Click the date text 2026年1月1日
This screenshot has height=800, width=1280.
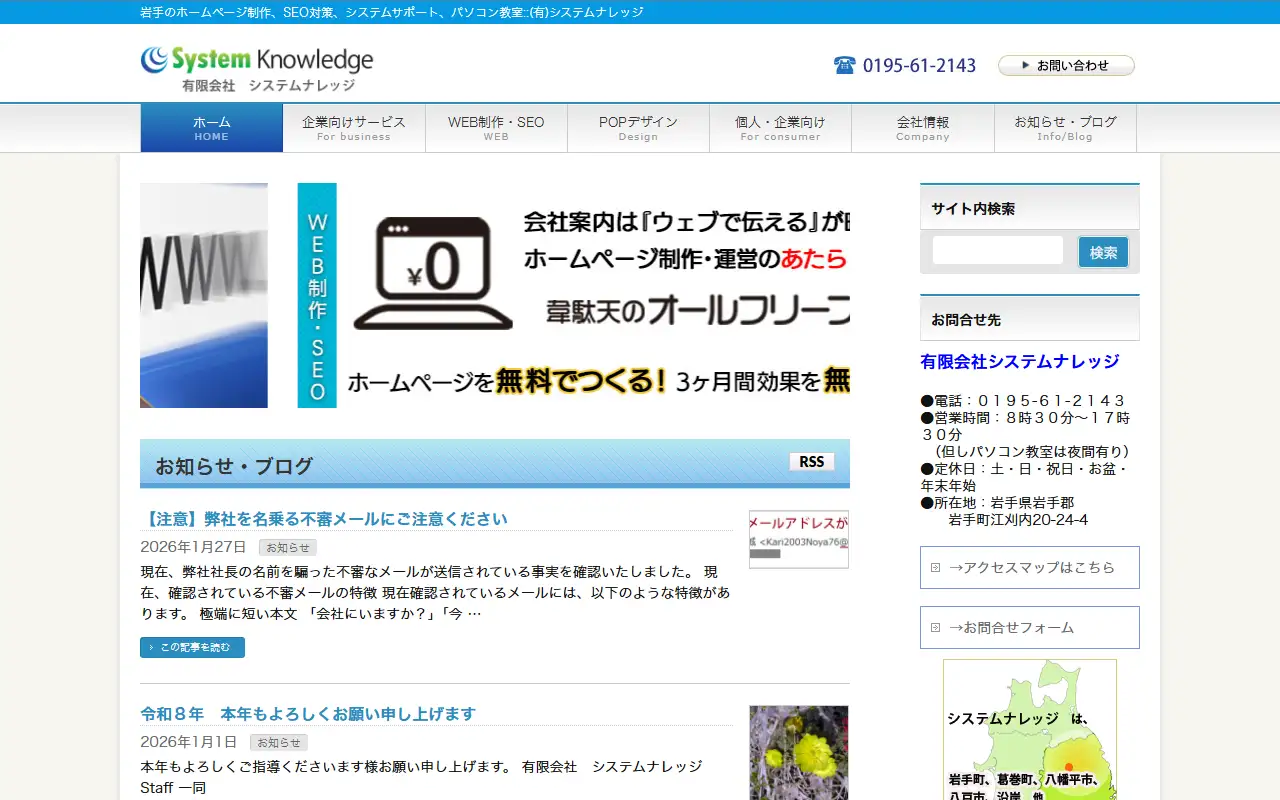189,742
